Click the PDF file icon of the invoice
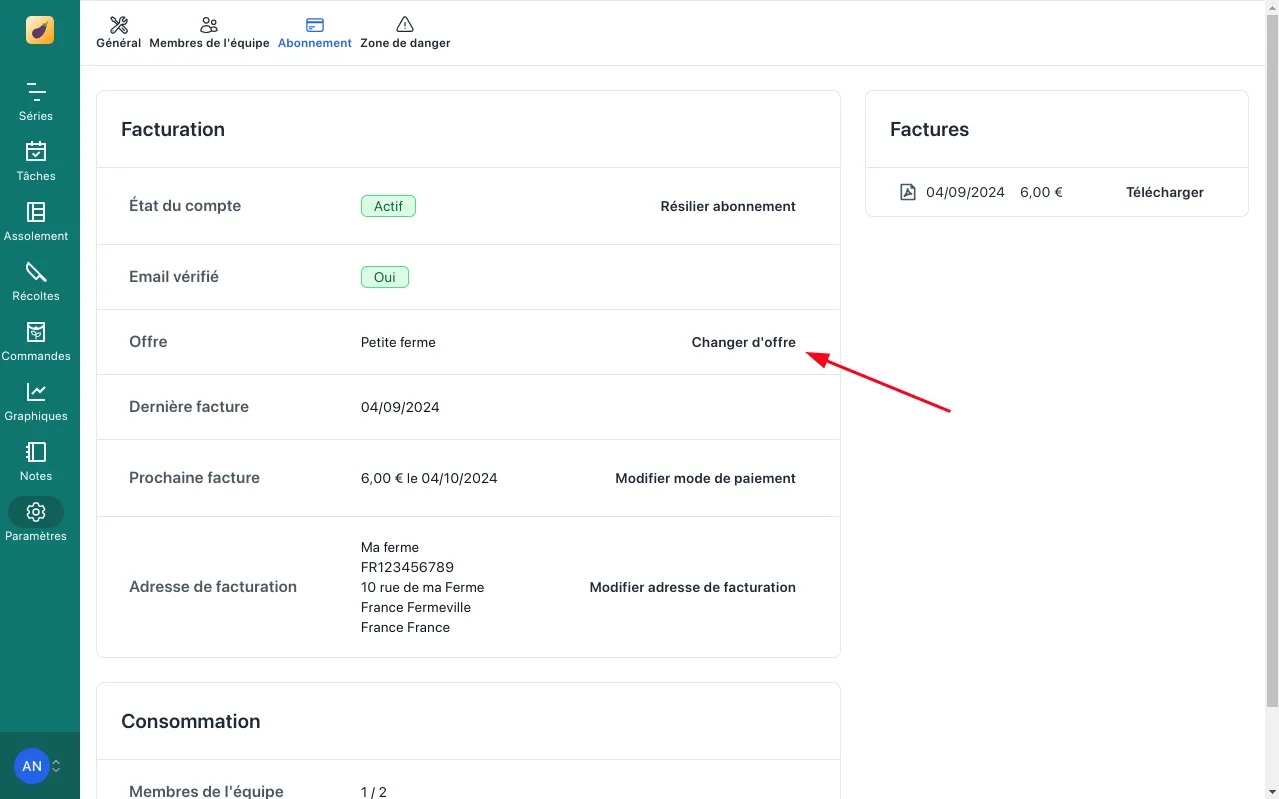The height and width of the screenshot is (799, 1279). click(x=908, y=192)
